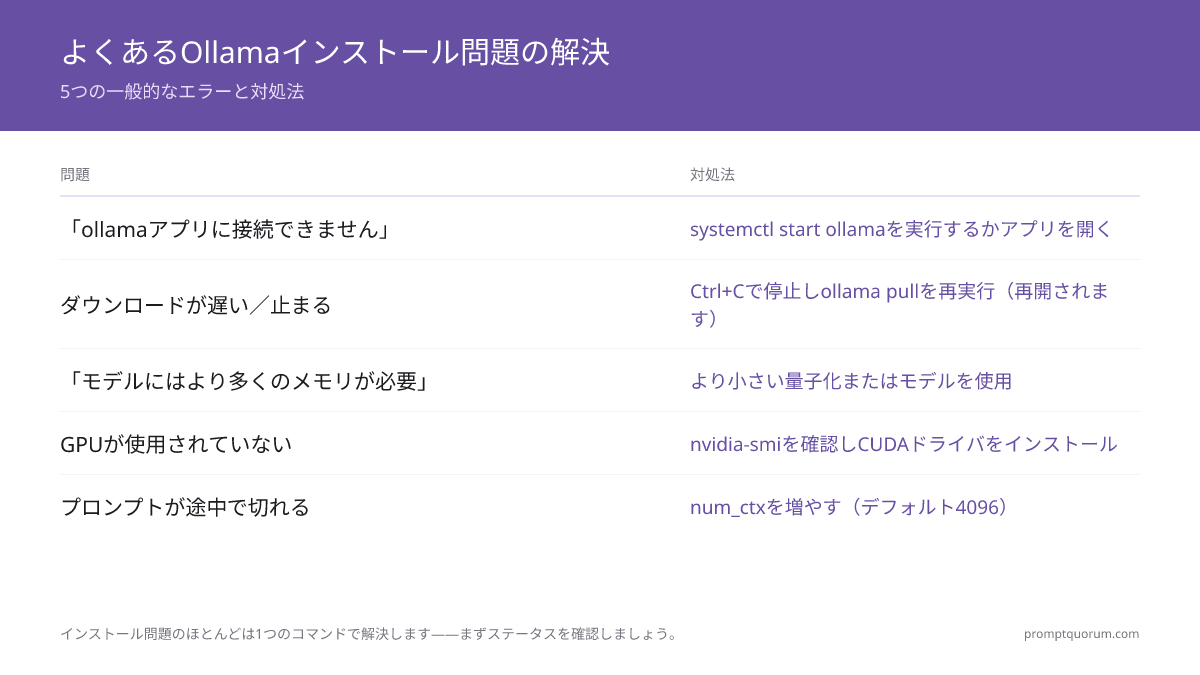Select the fix より小さい量子化またはモデルを使用

(x=851, y=381)
